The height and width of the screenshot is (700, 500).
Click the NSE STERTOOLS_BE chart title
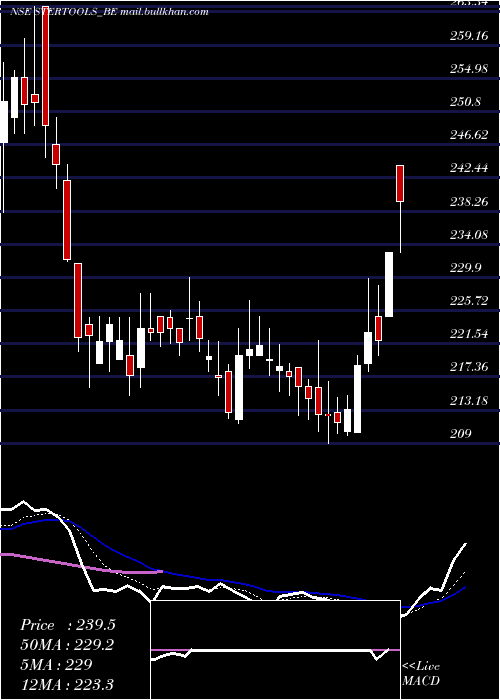(x=109, y=12)
